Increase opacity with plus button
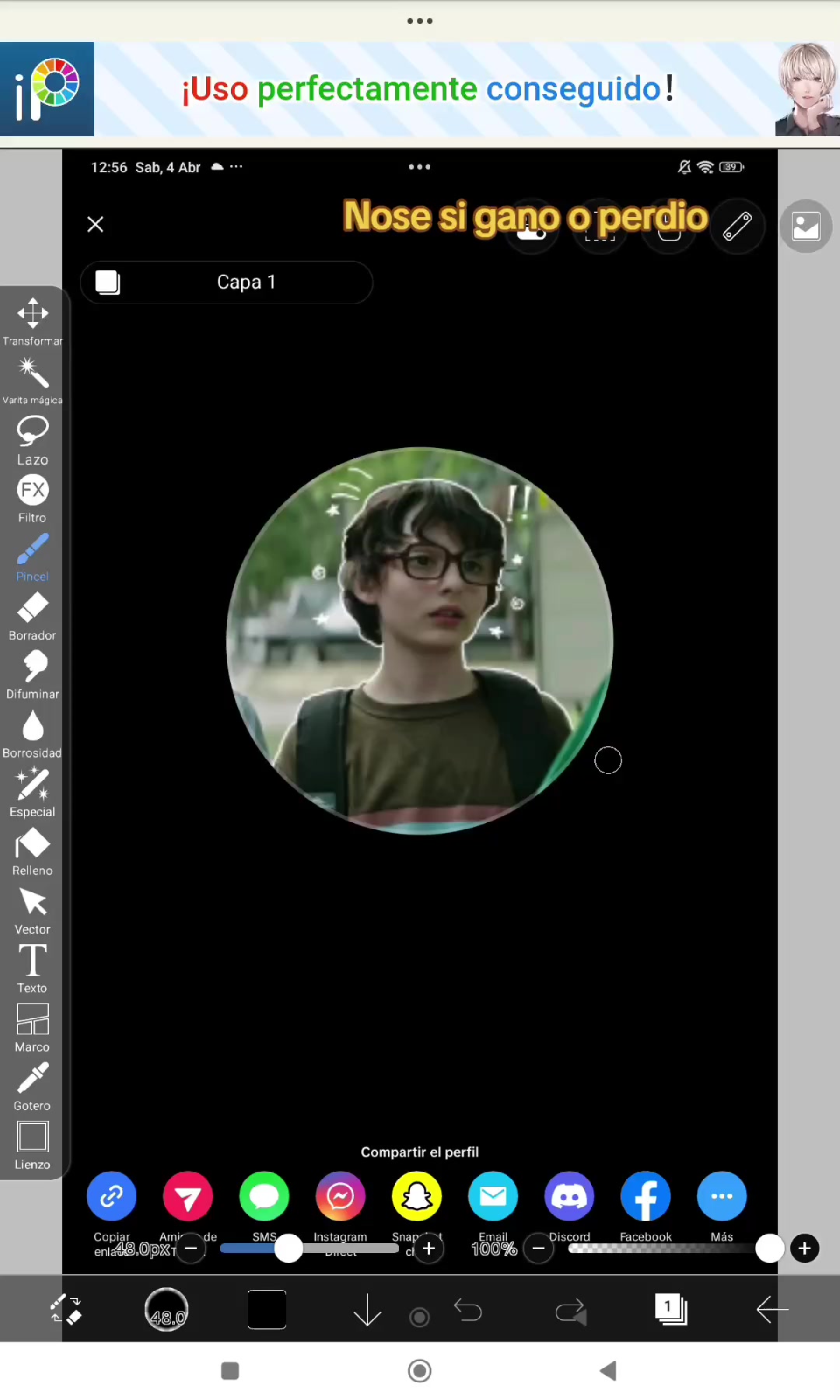The width and height of the screenshot is (840, 1400). click(x=805, y=1248)
